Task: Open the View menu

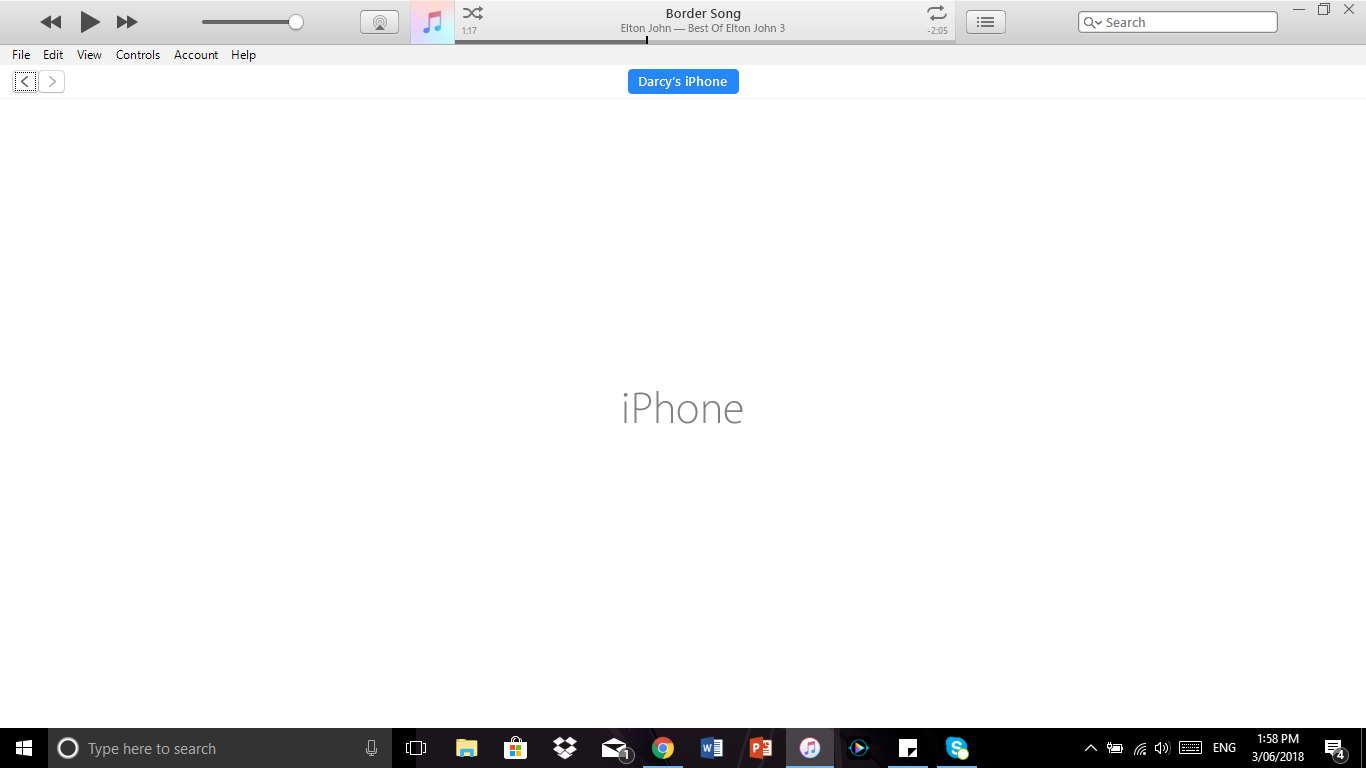Action: [89, 55]
